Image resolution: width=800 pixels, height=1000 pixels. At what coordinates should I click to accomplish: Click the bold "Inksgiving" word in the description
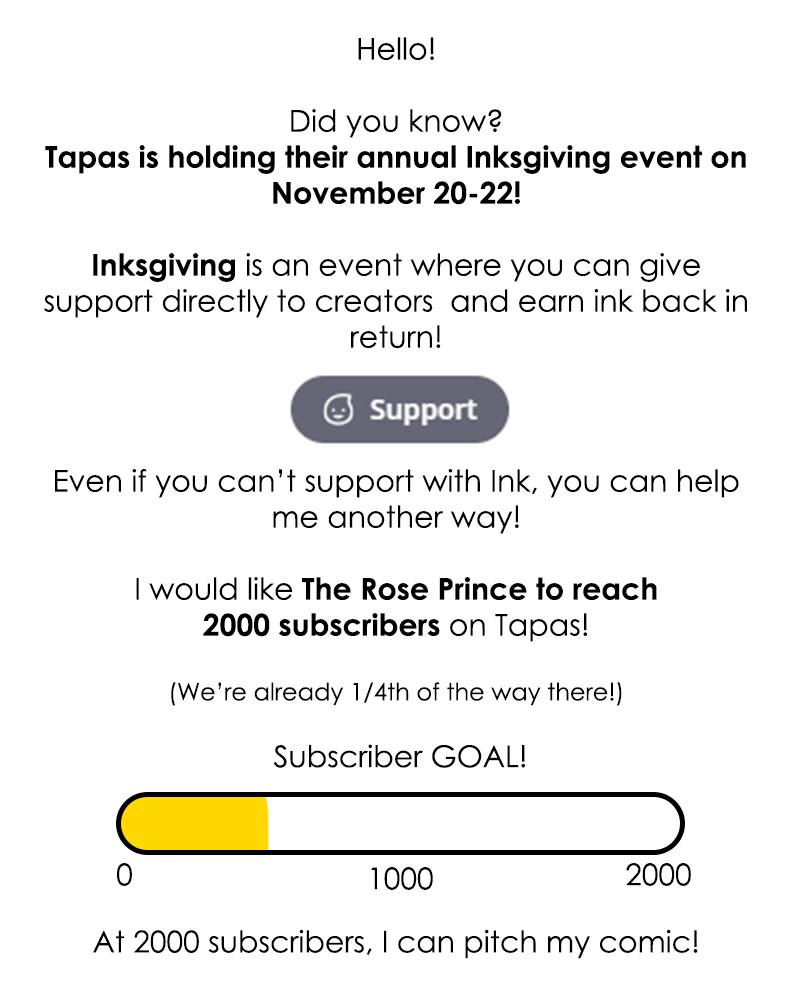(164, 266)
